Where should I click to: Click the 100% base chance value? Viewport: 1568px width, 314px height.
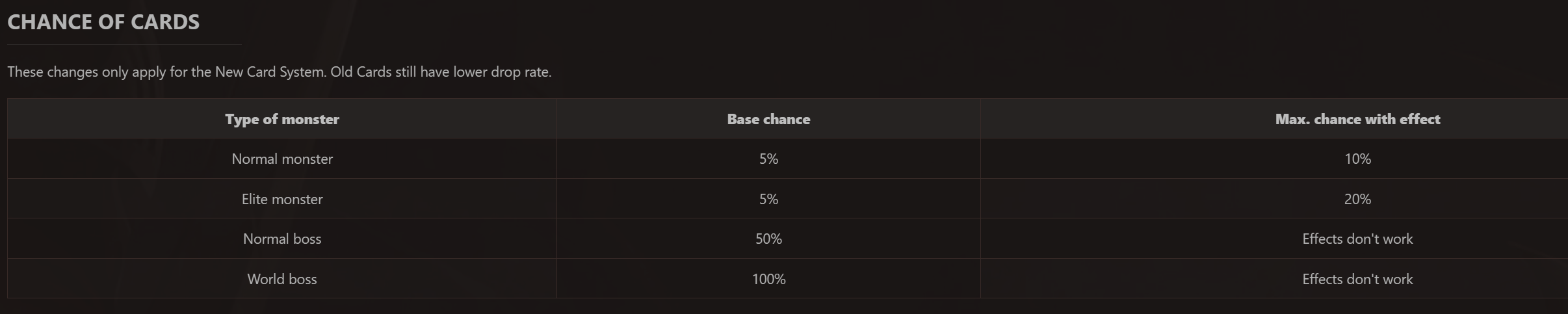768,280
